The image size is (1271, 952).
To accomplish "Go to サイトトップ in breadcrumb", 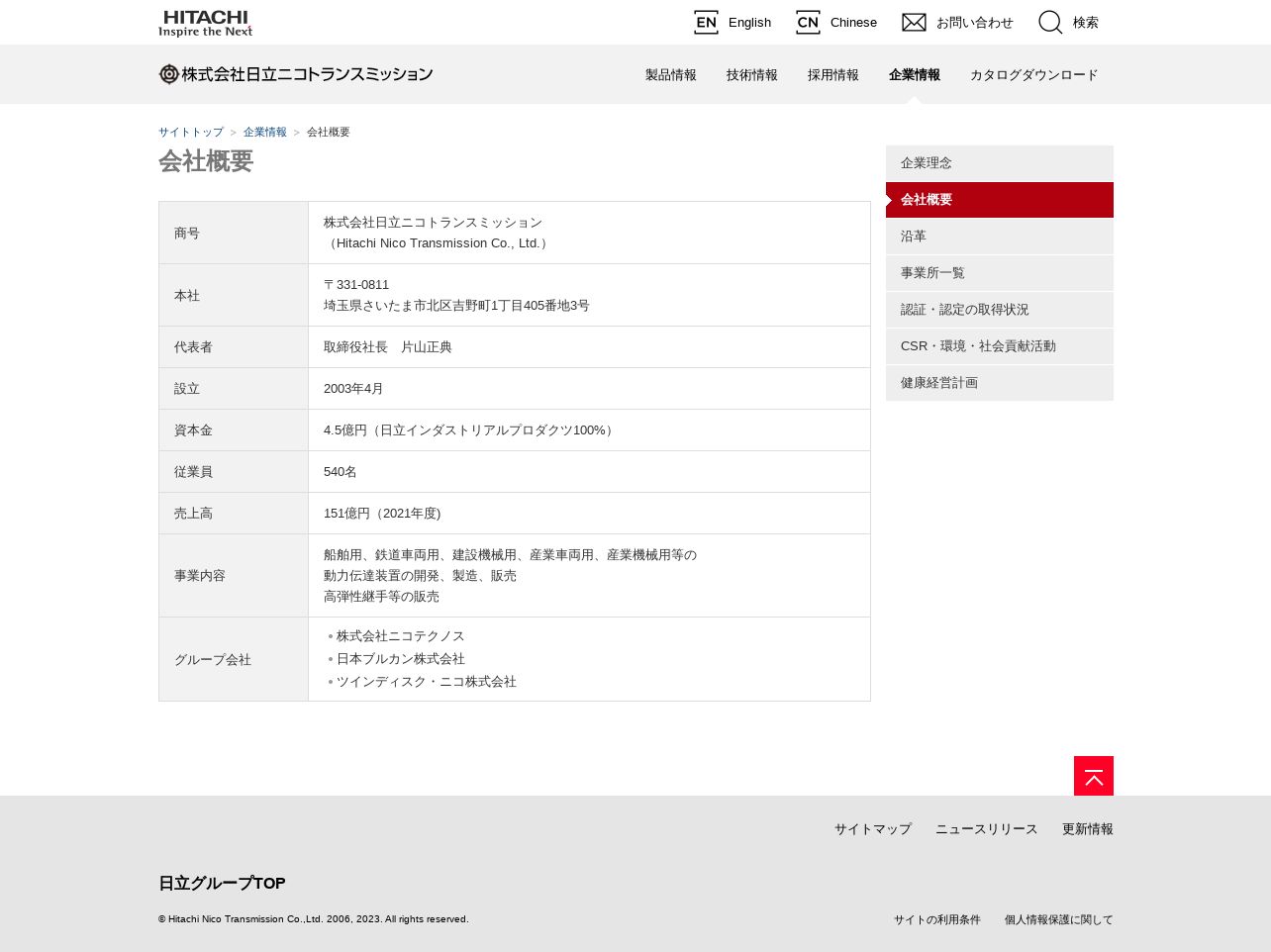I will pos(191,132).
